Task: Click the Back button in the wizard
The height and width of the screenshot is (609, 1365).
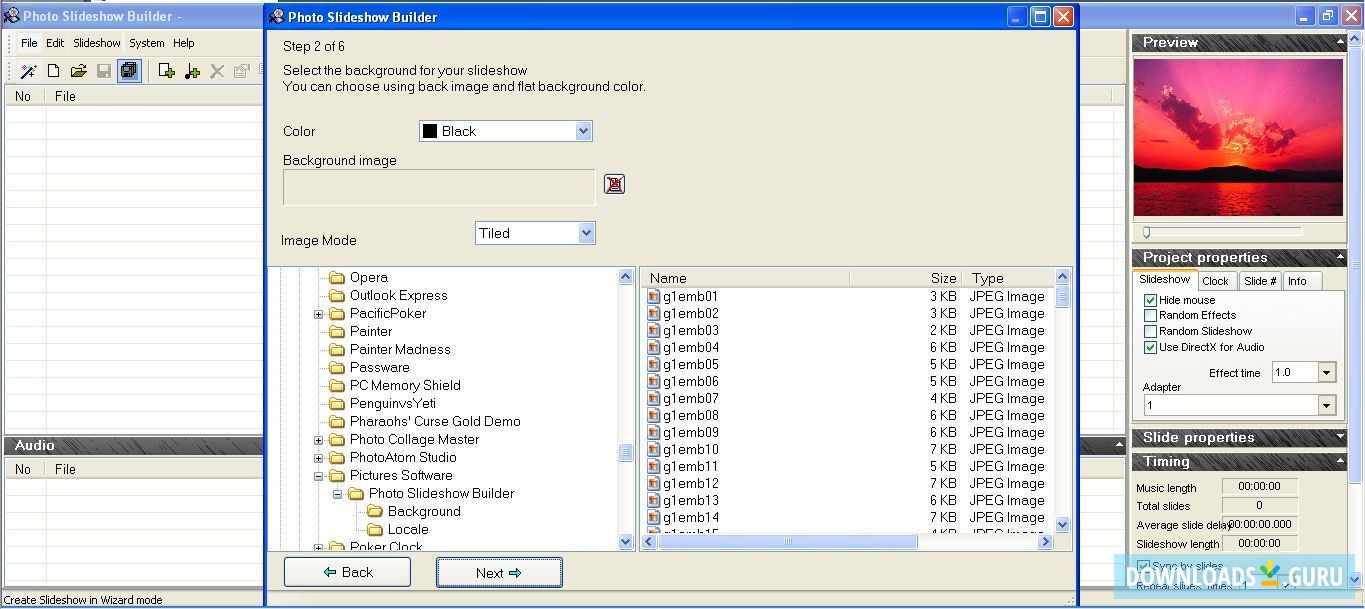Action: click(348, 572)
